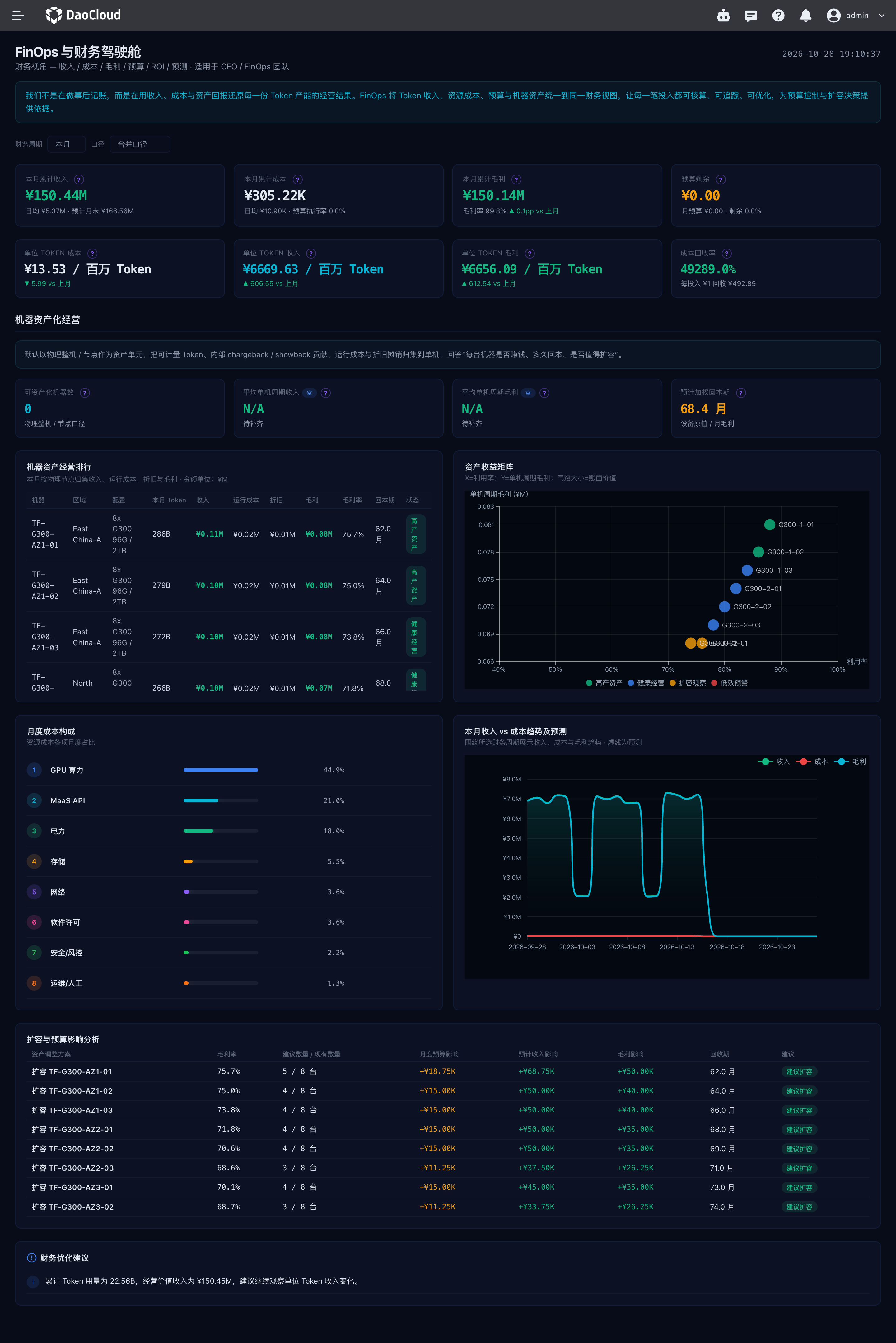
Task: Toggle 低效预警 legend in asset matrix
Action: tap(729, 683)
